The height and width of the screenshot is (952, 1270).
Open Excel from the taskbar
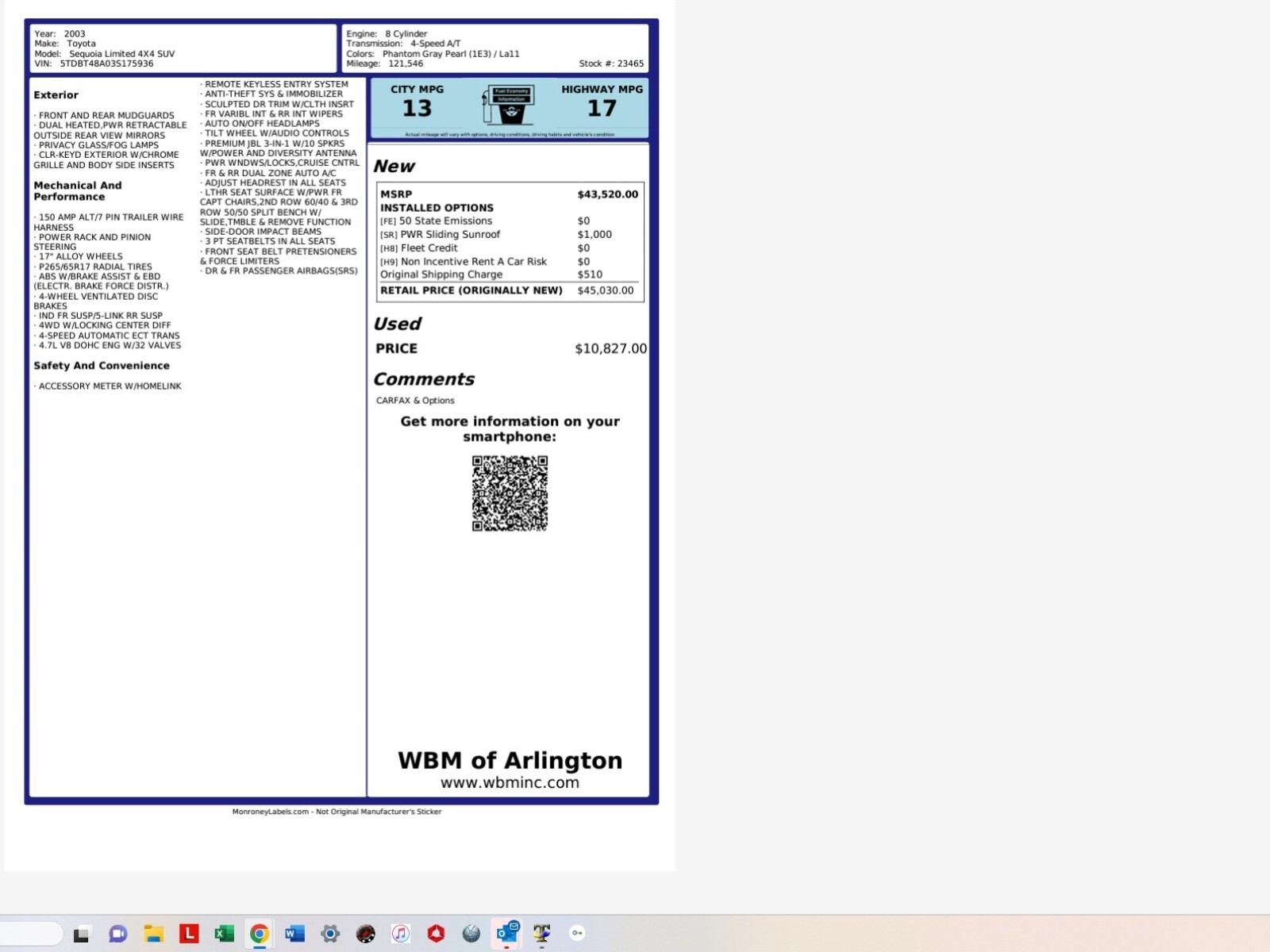pyautogui.click(x=224, y=934)
